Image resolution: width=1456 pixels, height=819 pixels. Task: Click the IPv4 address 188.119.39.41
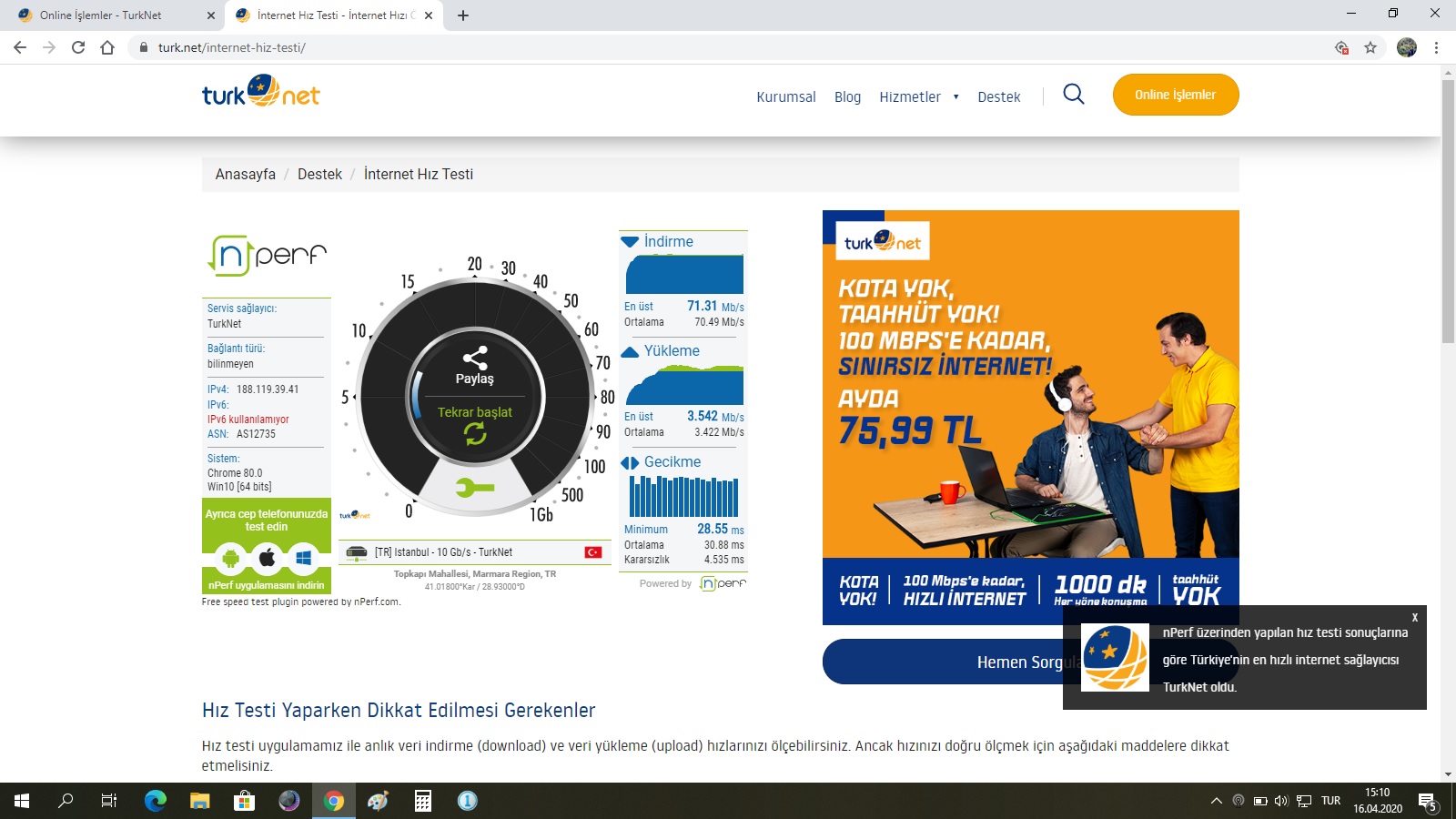268,389
